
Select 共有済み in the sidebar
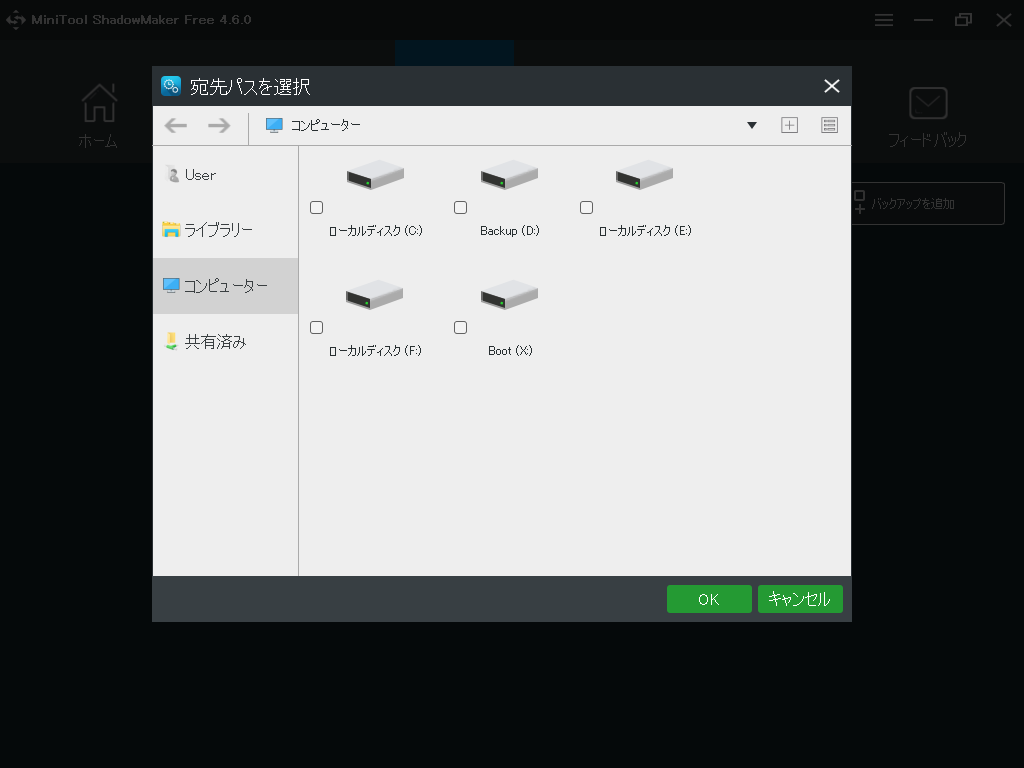[226, 342]
